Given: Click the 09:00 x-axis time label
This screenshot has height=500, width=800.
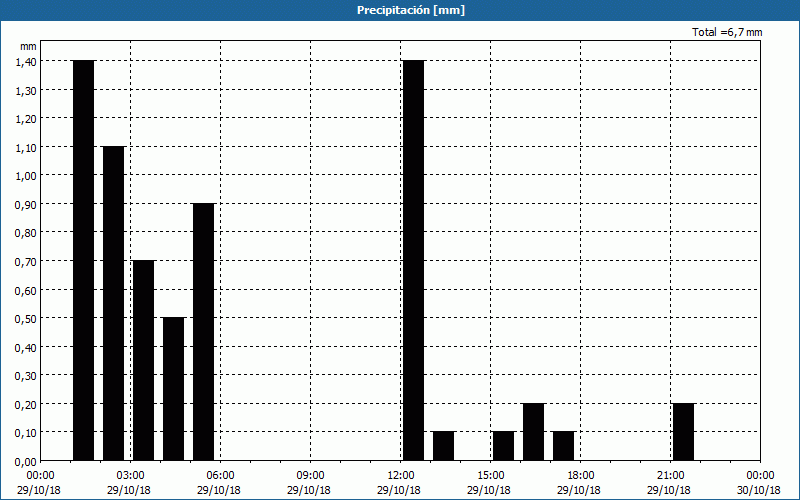Looking at the screenshot, I should 311,476.
